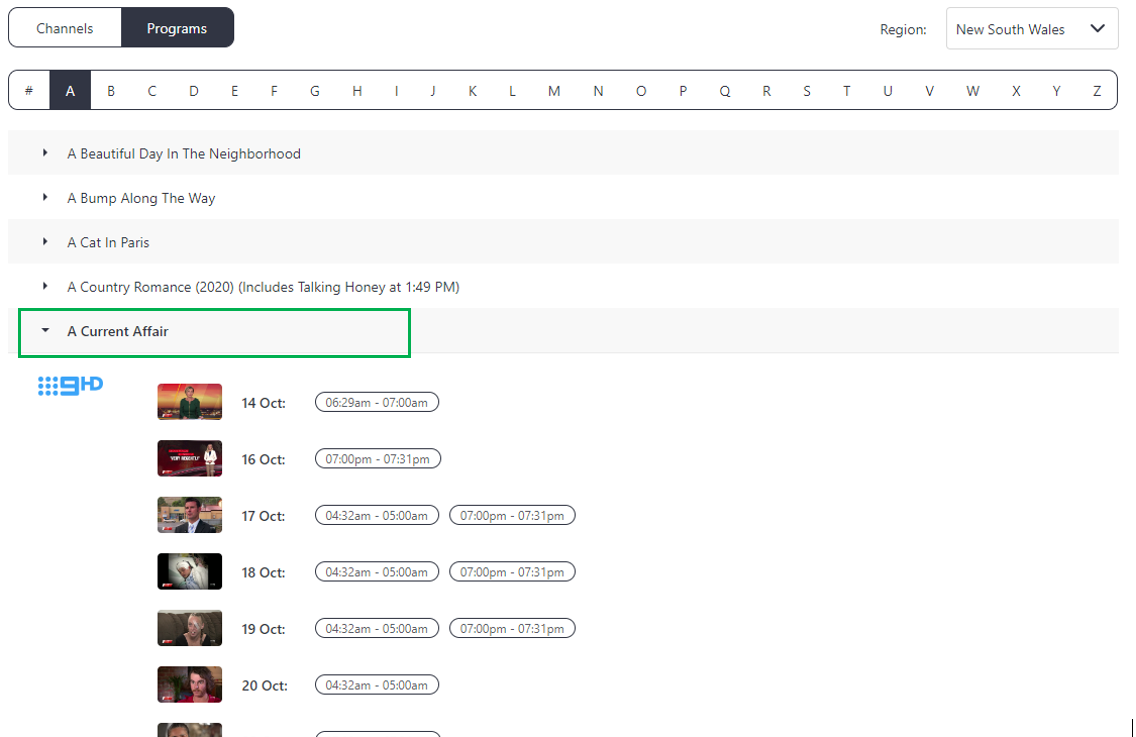Open the 17 Oct episode thumbnail
Screen dimensions: 1136x737
point(190,515)
